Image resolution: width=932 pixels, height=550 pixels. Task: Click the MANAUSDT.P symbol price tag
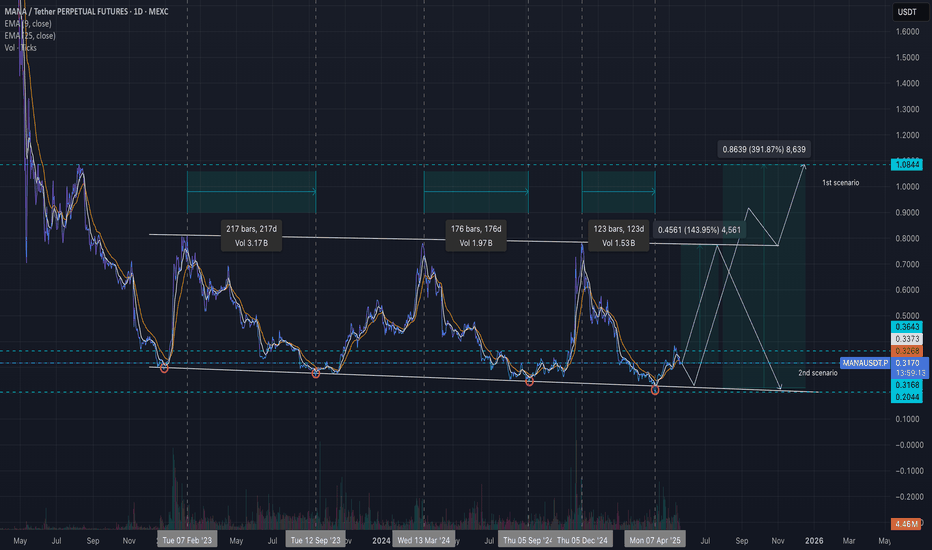pos(865,363)
